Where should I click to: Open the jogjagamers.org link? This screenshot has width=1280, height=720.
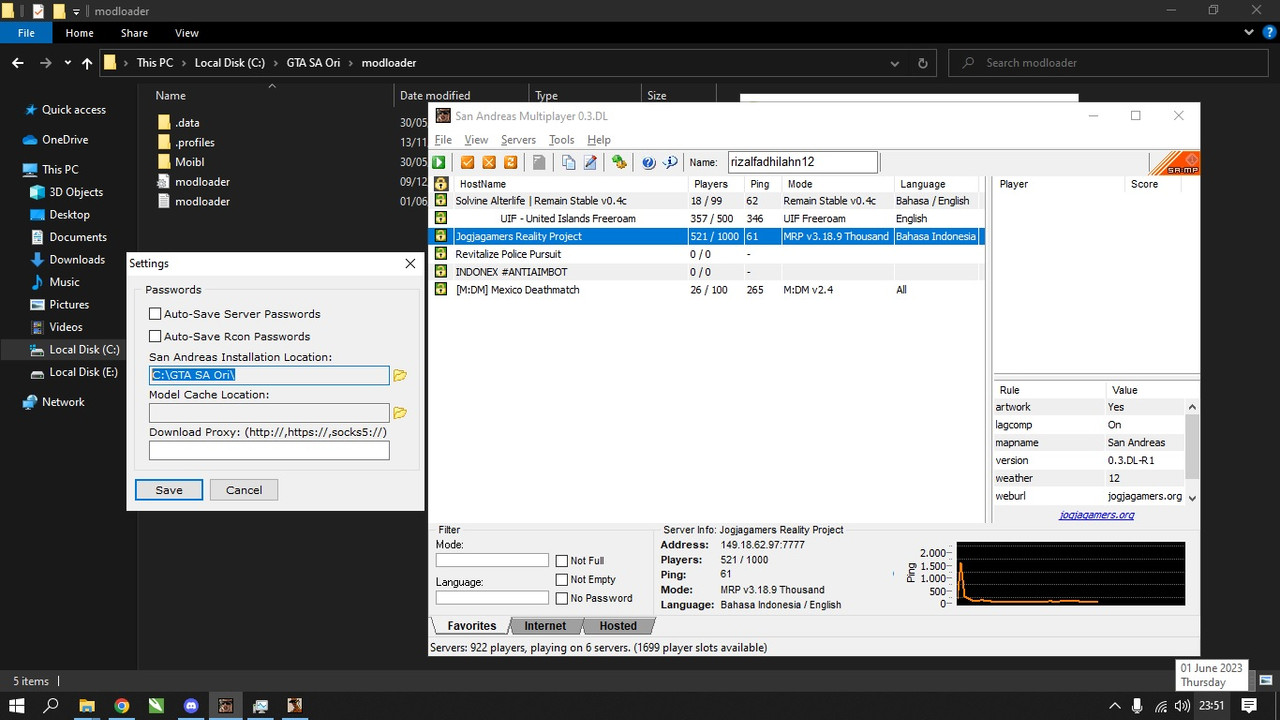tap(1097, 515)
